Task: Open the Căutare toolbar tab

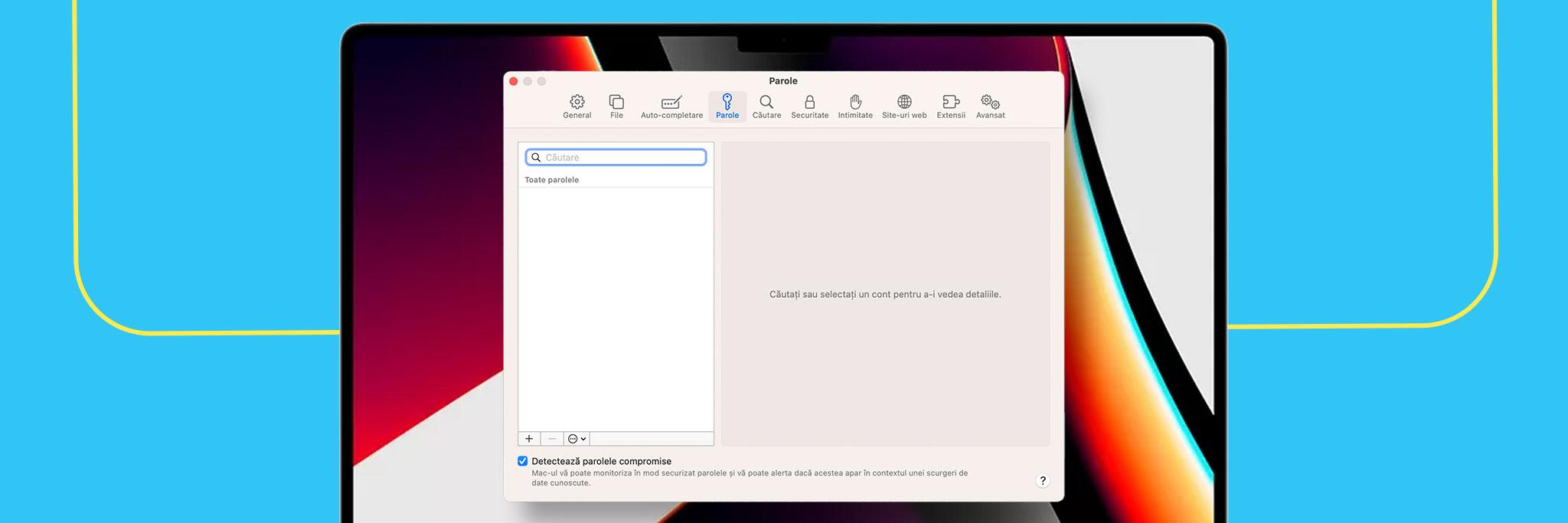Action: point(766,106)
